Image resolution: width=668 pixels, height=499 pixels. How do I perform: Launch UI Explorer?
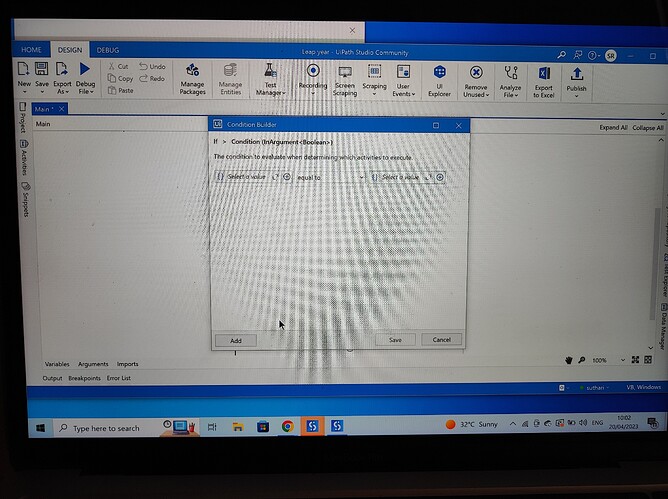coord(439,81)
